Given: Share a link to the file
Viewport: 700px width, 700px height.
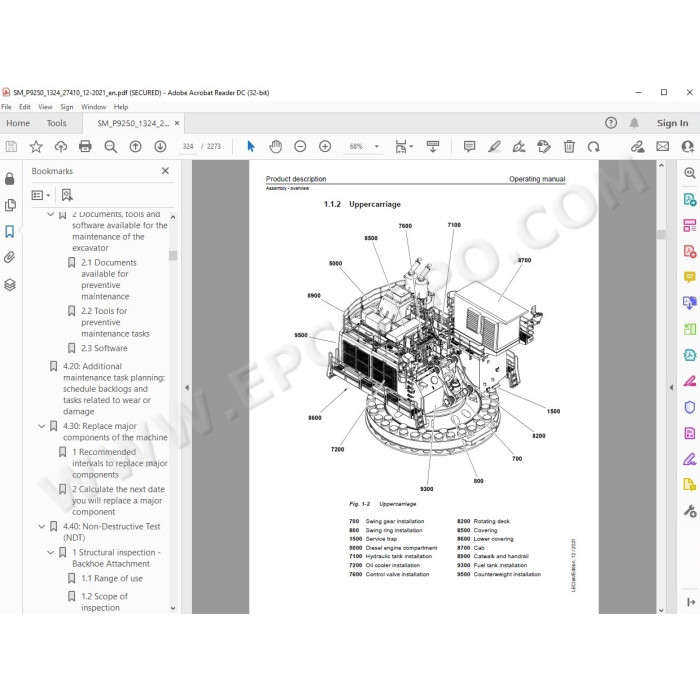Looking at the screenshot, I should click(x=638, y=146).
